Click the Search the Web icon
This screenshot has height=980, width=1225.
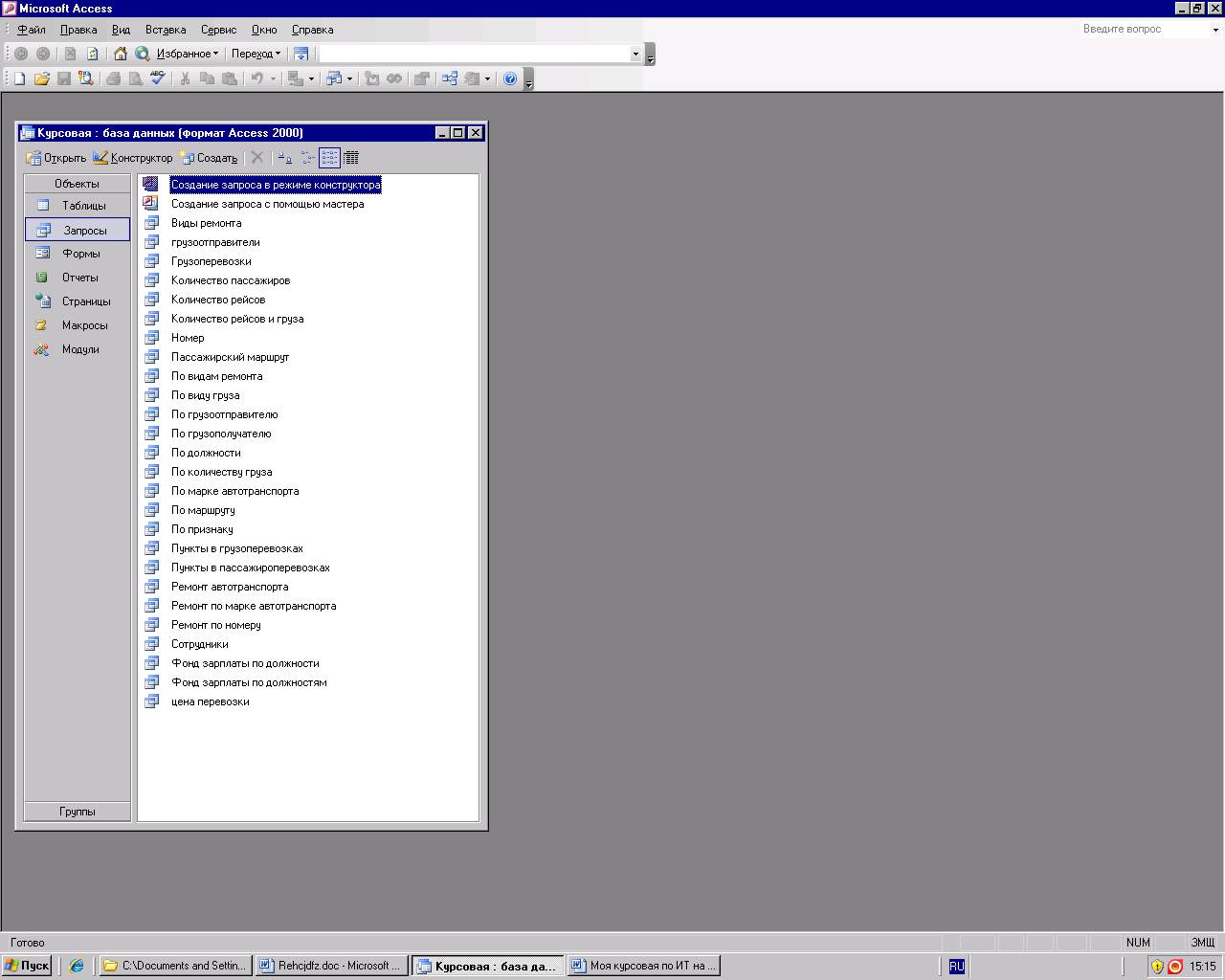click(143, 54)
